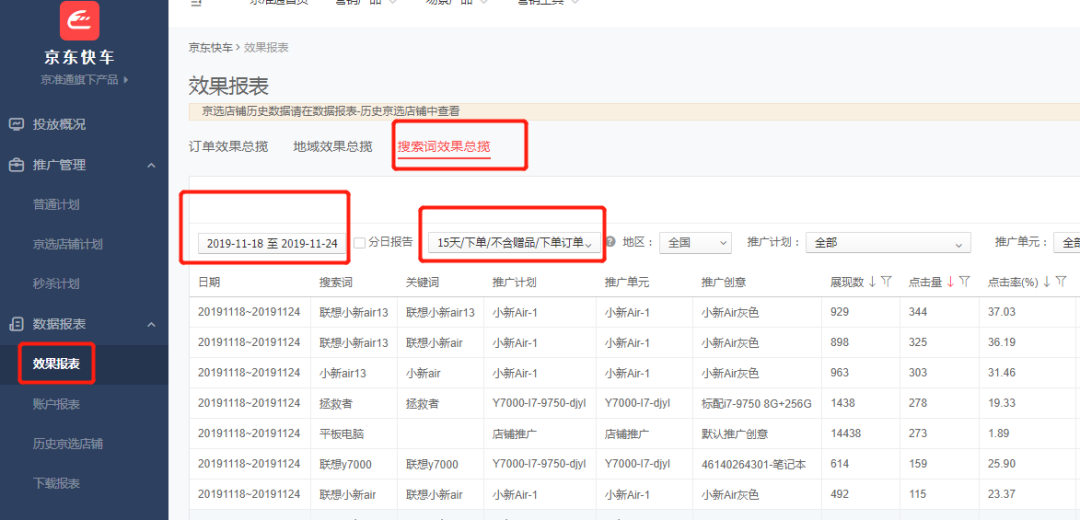Open 秒杀计划 in sidebar
Image resolution: width=1080 pixels, height=520 pixels.
[x=56, y=283]
